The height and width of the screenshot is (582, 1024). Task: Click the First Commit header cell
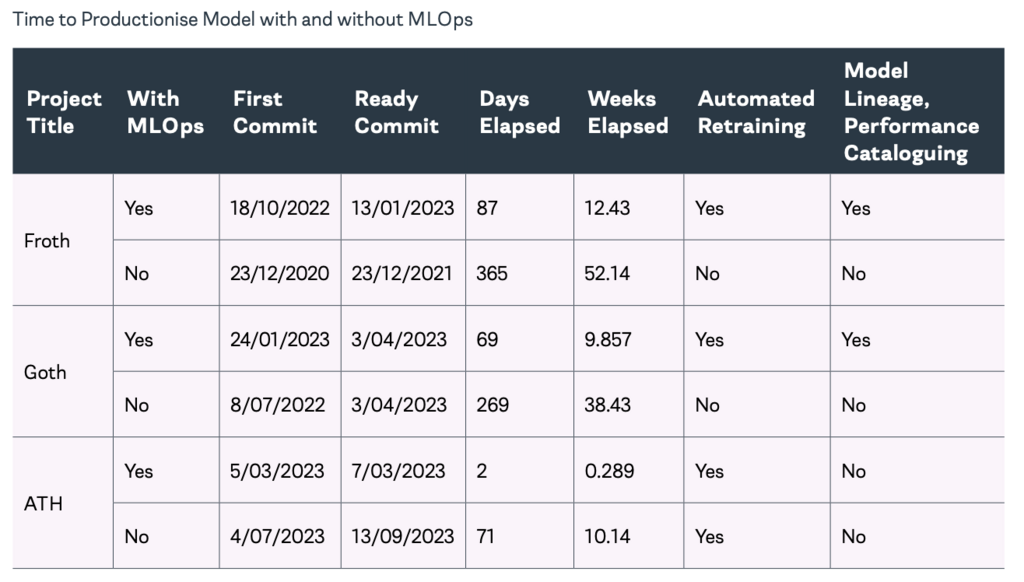280,112
